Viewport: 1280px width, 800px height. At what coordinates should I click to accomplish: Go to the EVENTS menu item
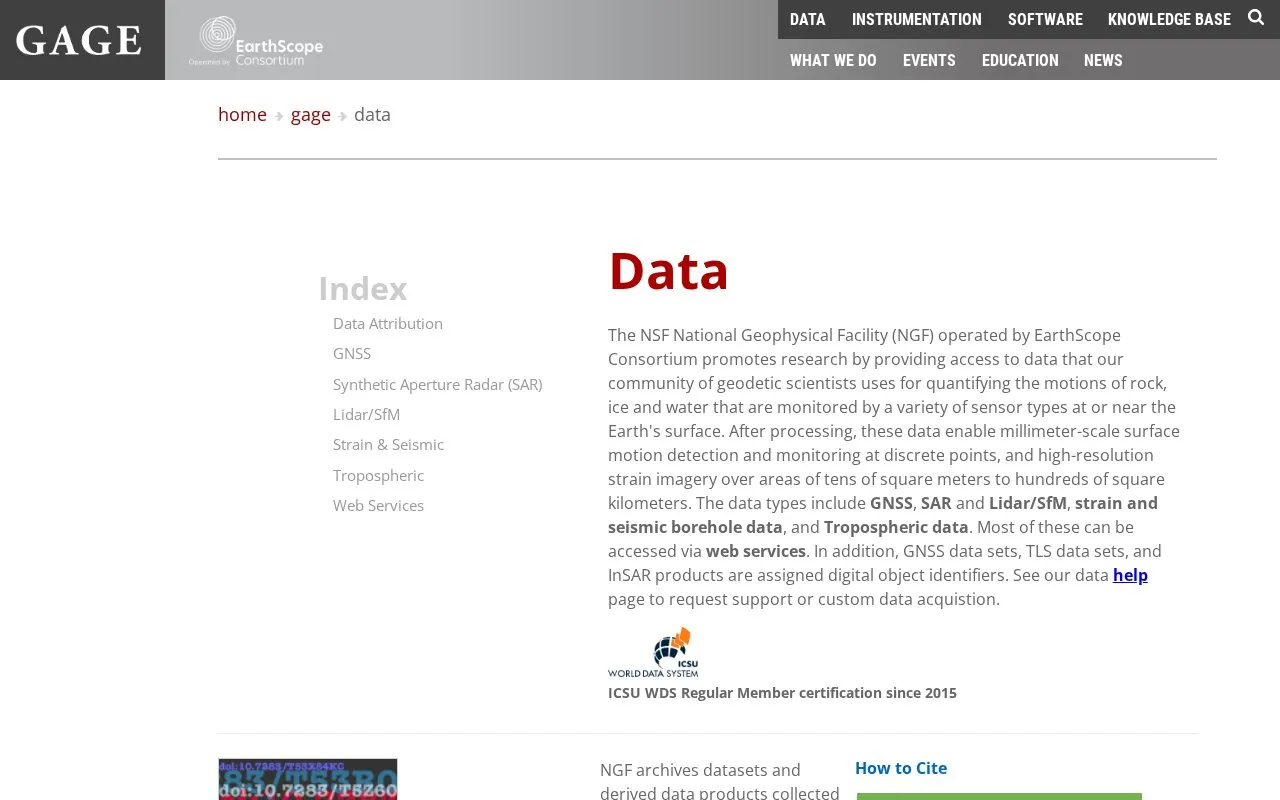coord(929,60)
